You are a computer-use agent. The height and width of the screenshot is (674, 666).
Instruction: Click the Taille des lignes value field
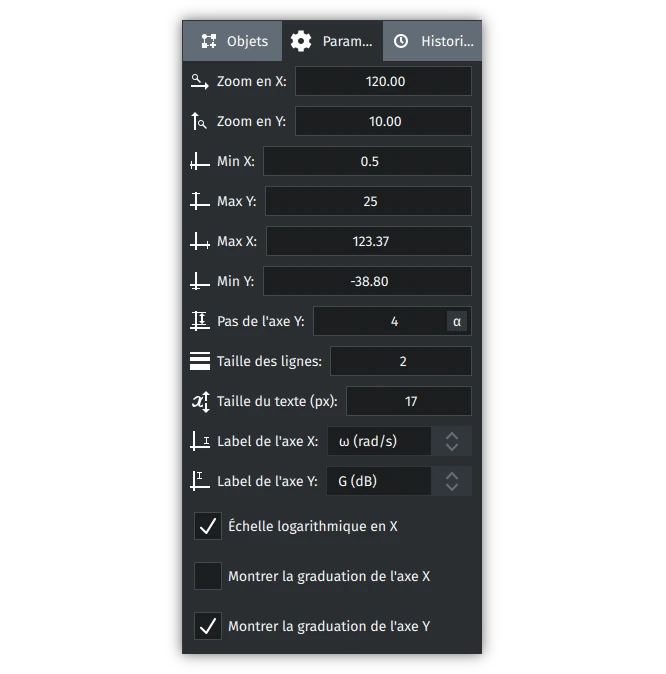click(x=401, y=361)
